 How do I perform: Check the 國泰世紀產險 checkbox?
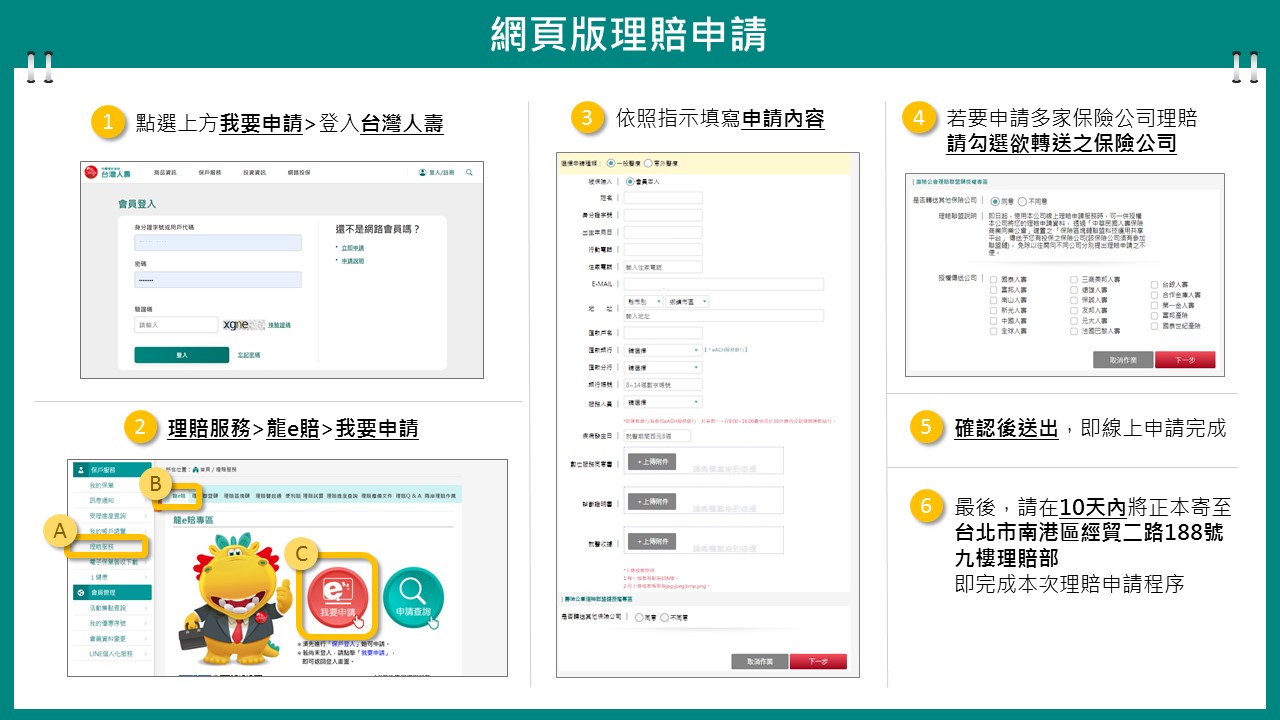(1154, 326)
